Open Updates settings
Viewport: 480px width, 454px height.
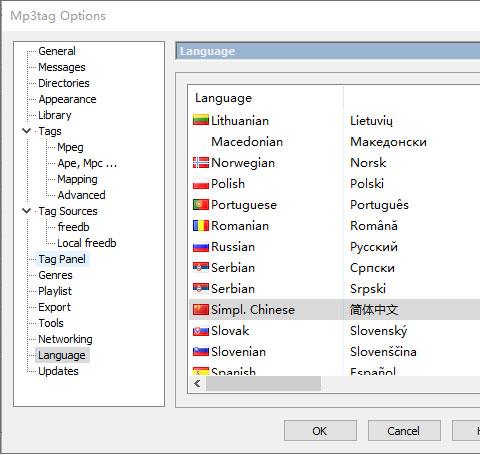coord(58,371)
